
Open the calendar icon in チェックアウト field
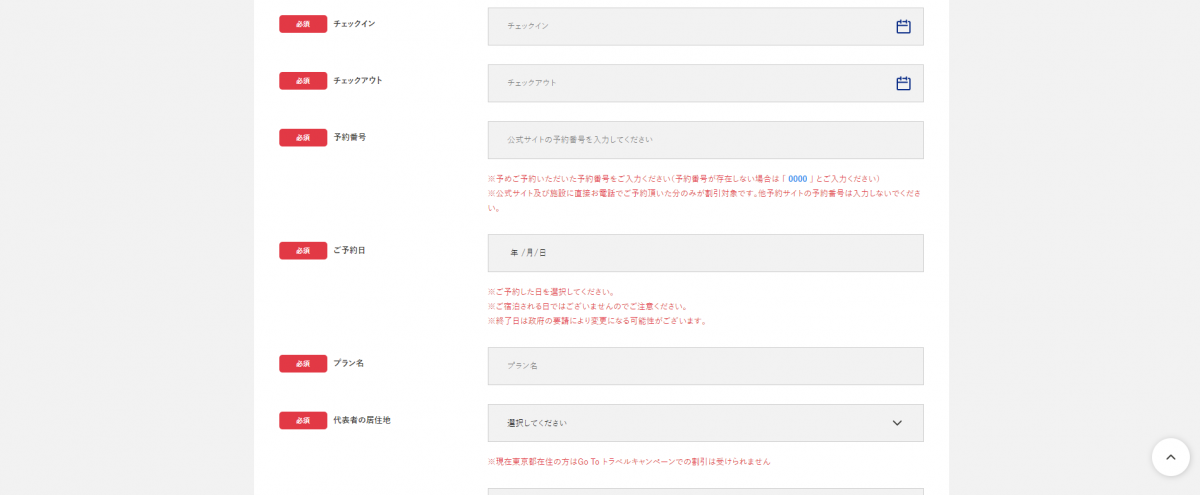(x=903, y=84)
